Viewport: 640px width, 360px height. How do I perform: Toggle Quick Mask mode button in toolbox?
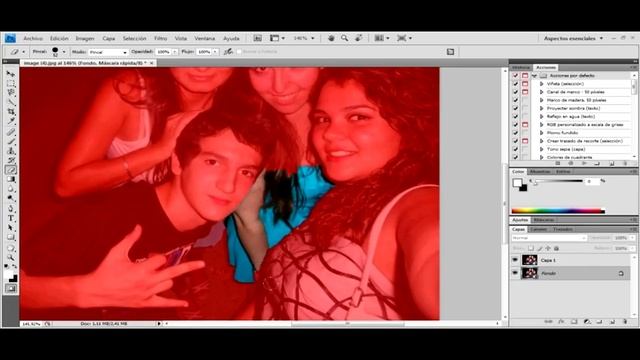(x=11, y=289)
